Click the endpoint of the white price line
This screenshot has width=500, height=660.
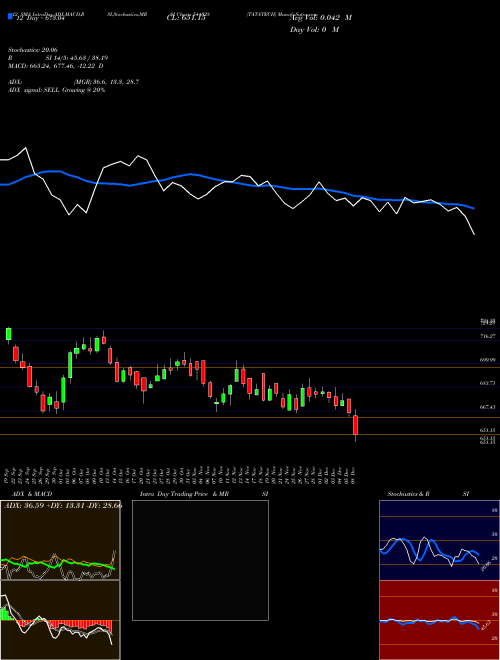pos(475,234)
